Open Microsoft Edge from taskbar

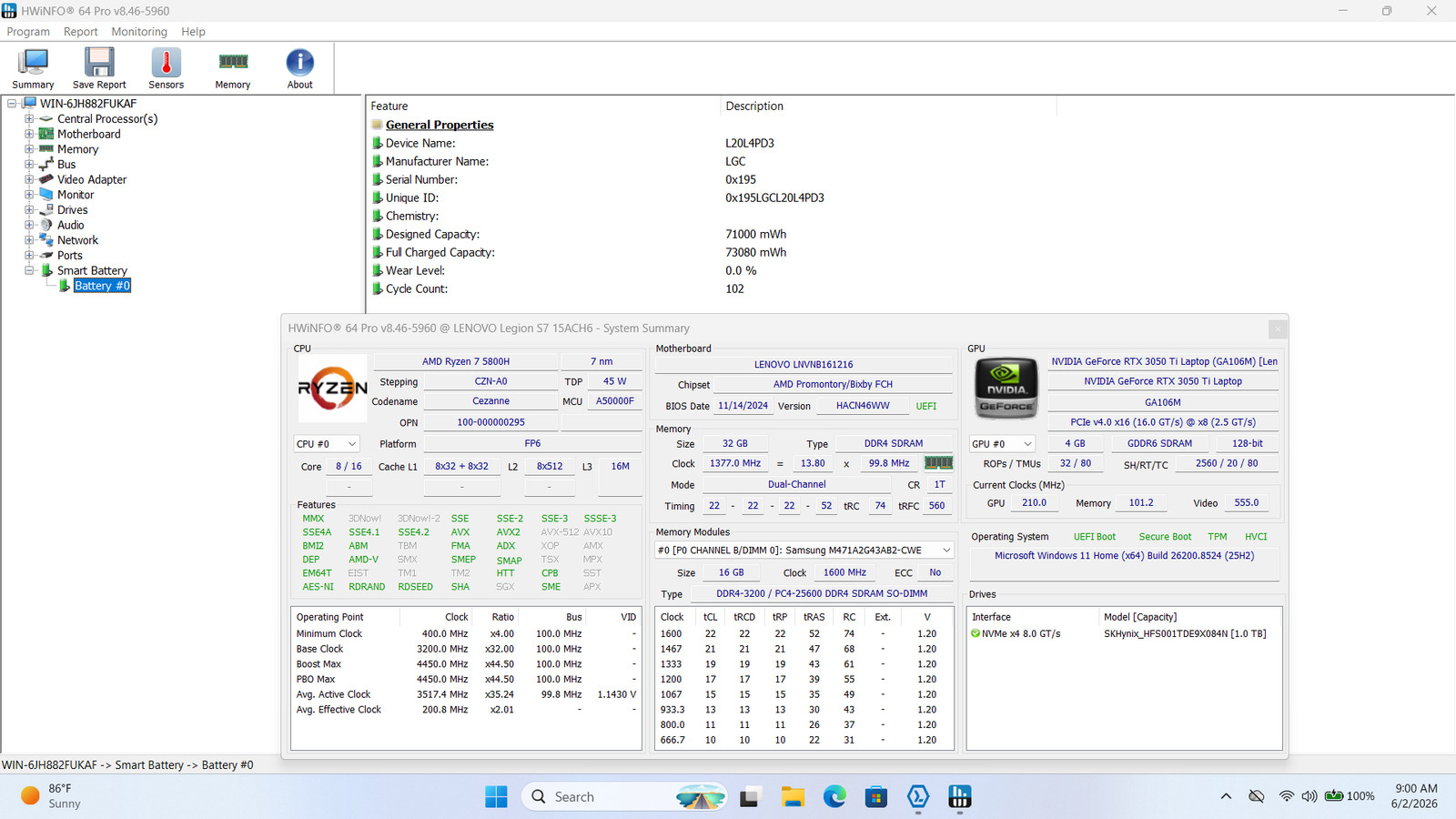tap(834, 796)
